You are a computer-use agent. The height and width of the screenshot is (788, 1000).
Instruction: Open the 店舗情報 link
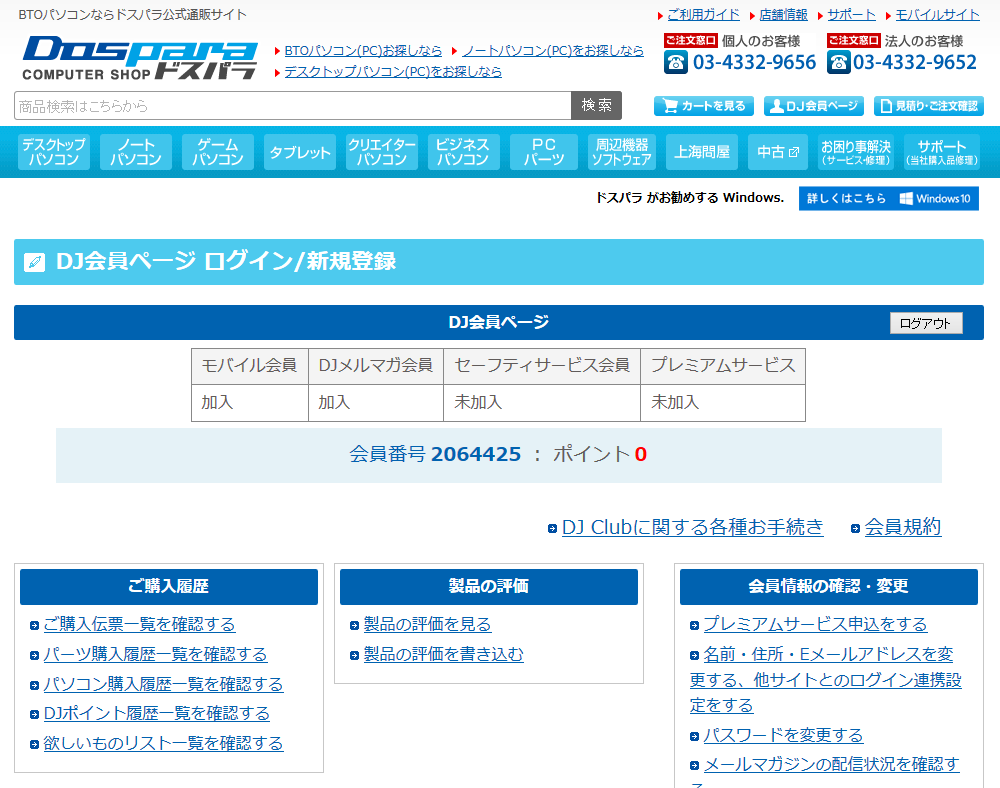click(x=783, y=15)
